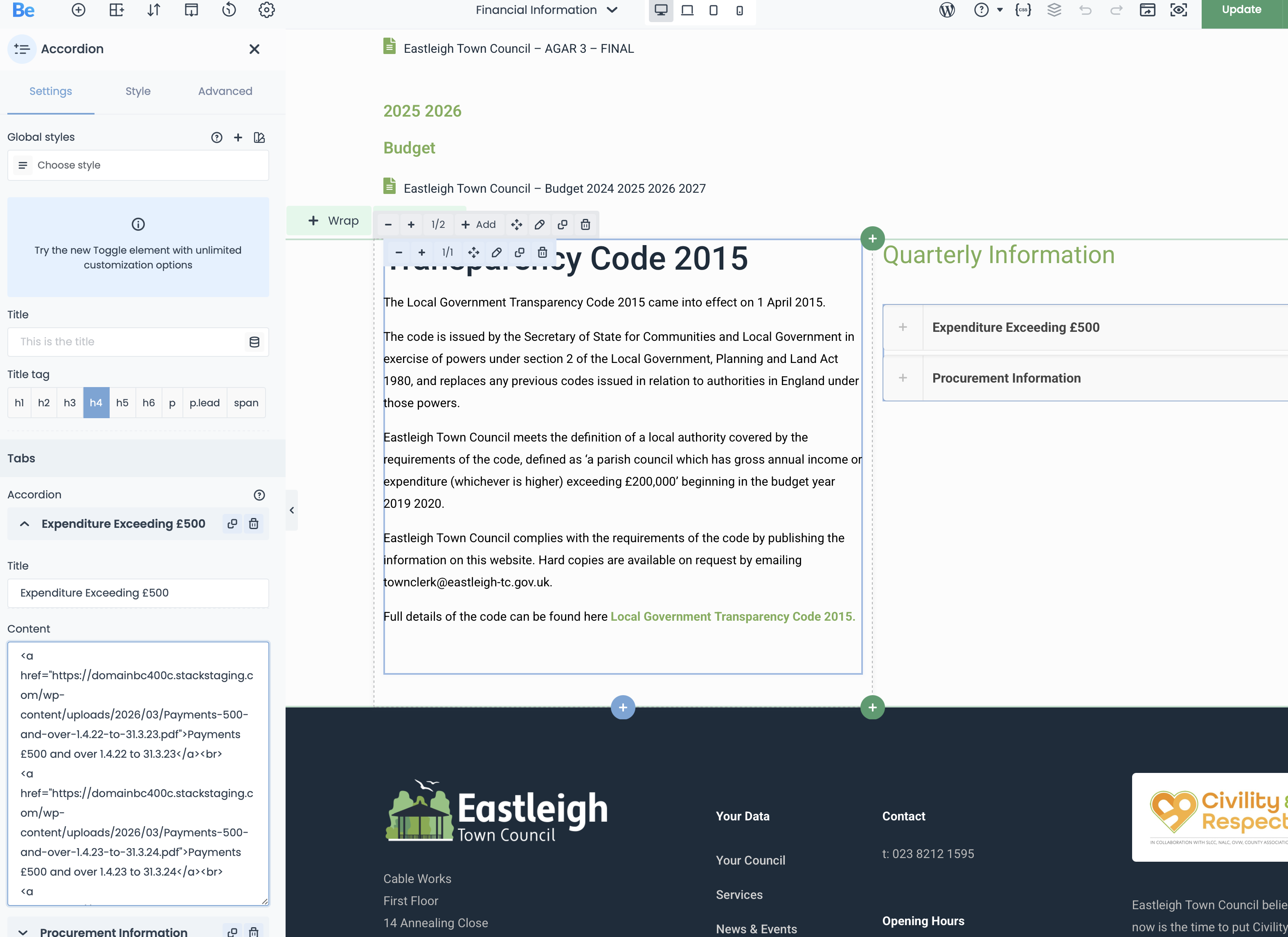Delete the Expenditure Exceeding £500 tab
1288x937 pixels.
coord(254,524)
